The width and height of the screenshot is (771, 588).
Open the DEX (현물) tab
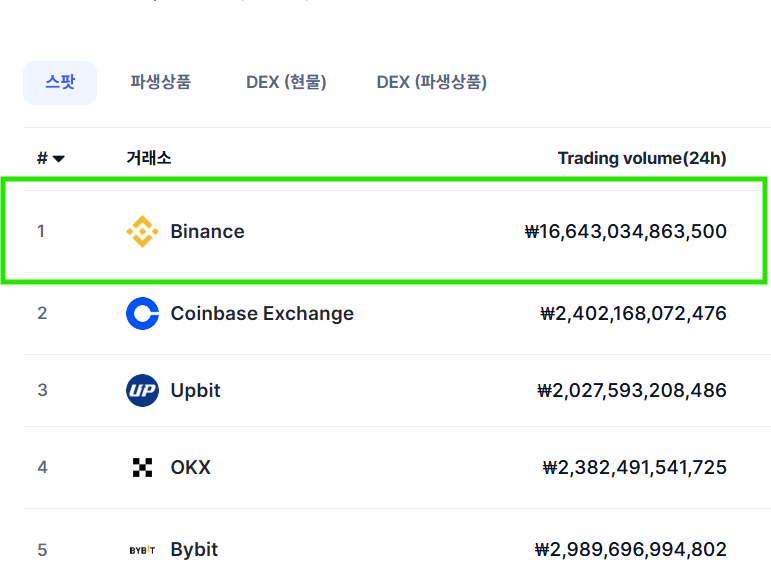tap(286, 82)
